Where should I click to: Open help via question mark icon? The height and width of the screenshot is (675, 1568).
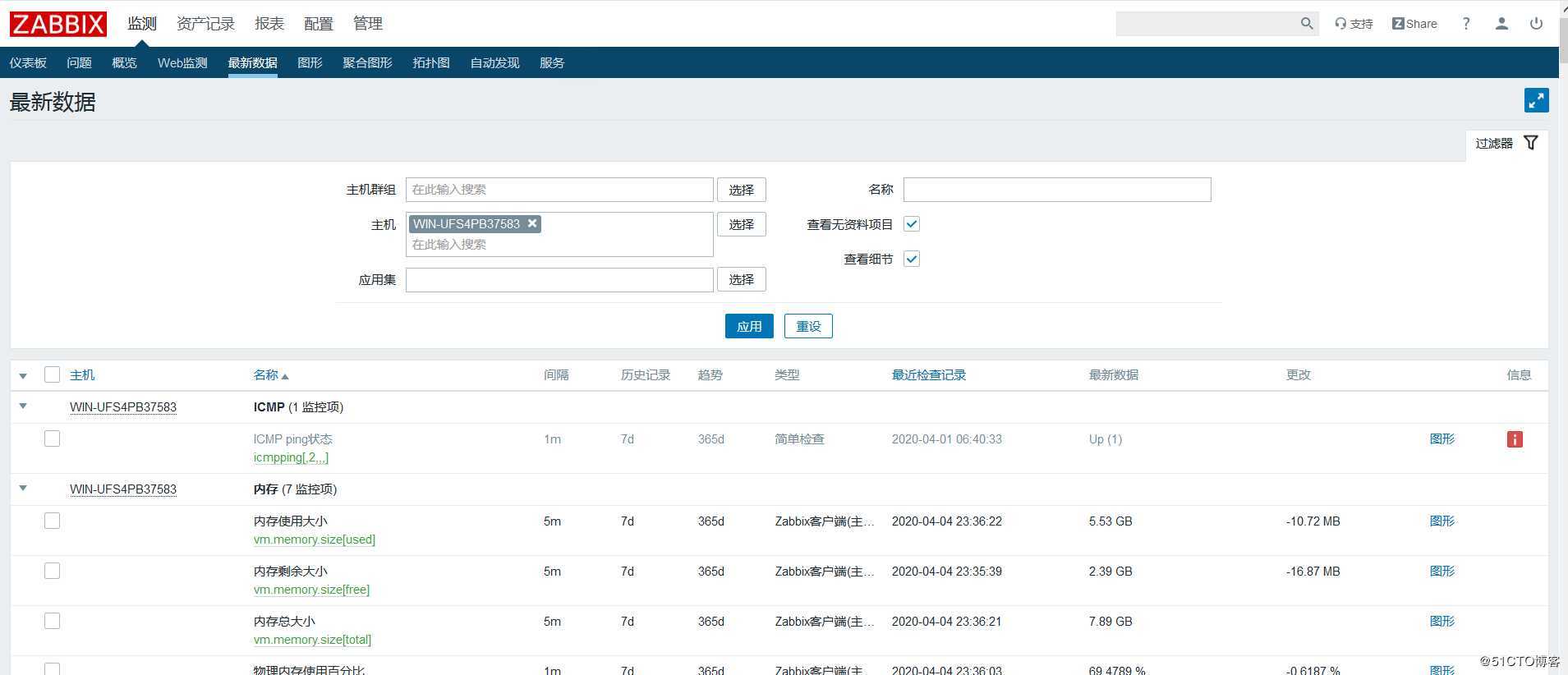click(1466, 24)
